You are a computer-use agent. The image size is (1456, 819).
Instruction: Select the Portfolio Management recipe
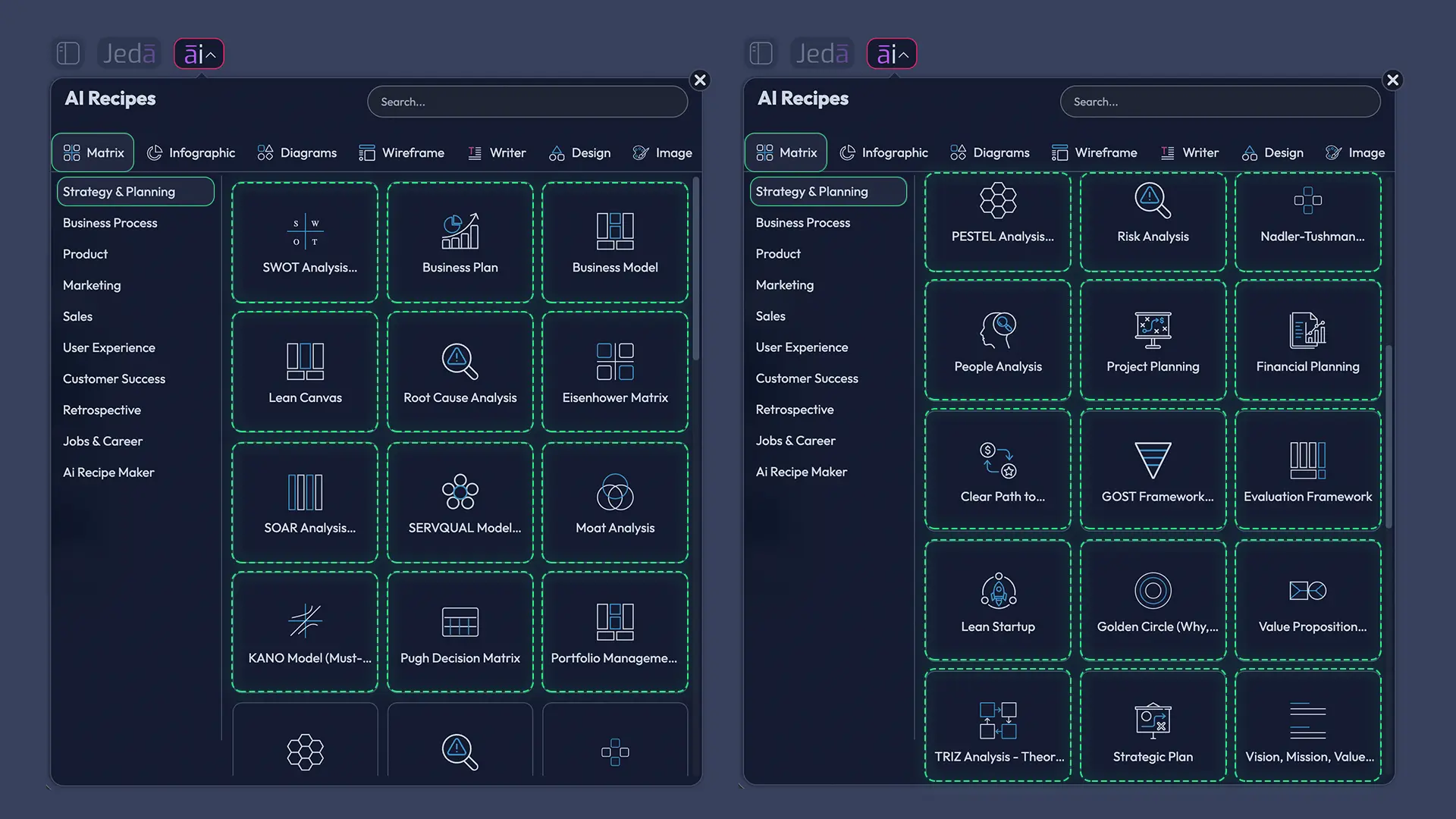pos(615,632)
